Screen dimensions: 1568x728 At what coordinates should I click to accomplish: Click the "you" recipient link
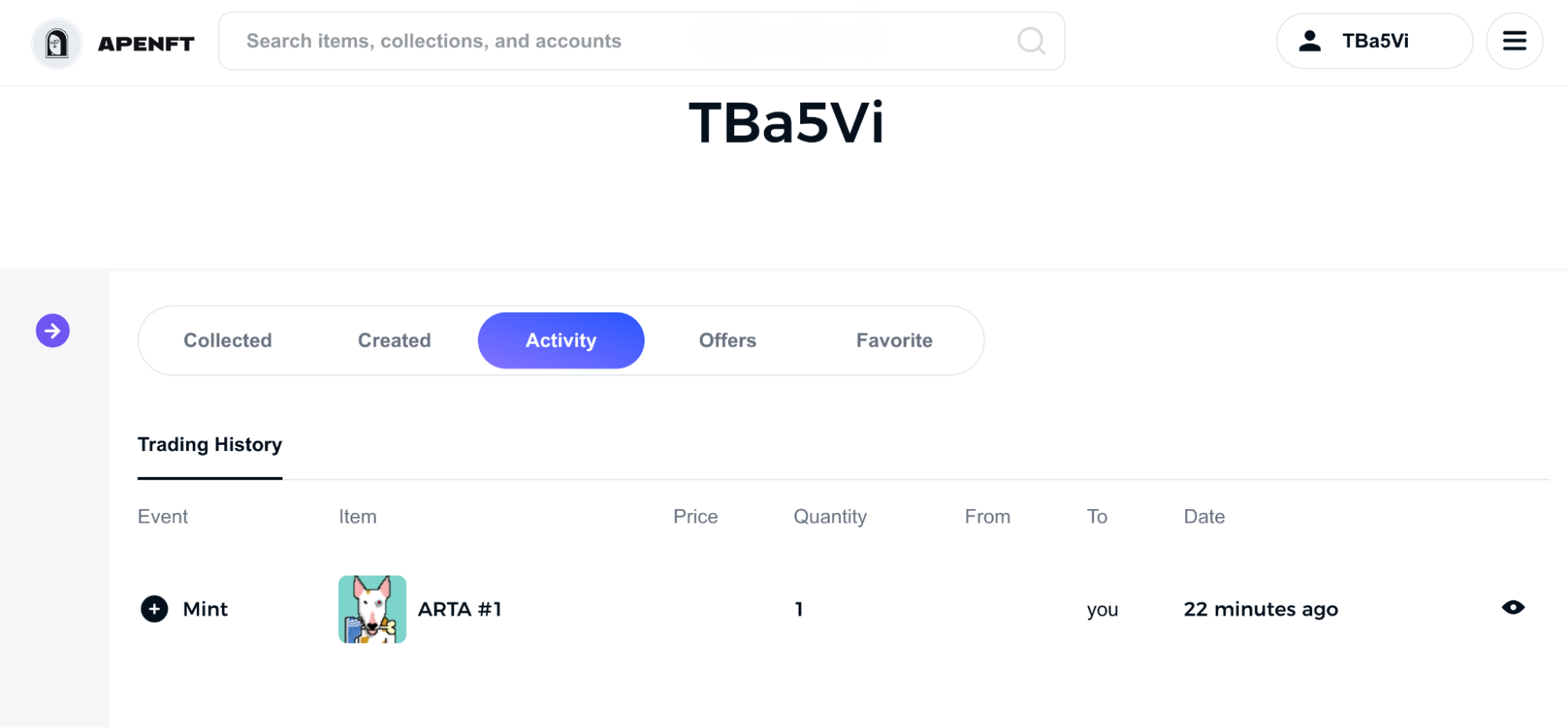1101,610
